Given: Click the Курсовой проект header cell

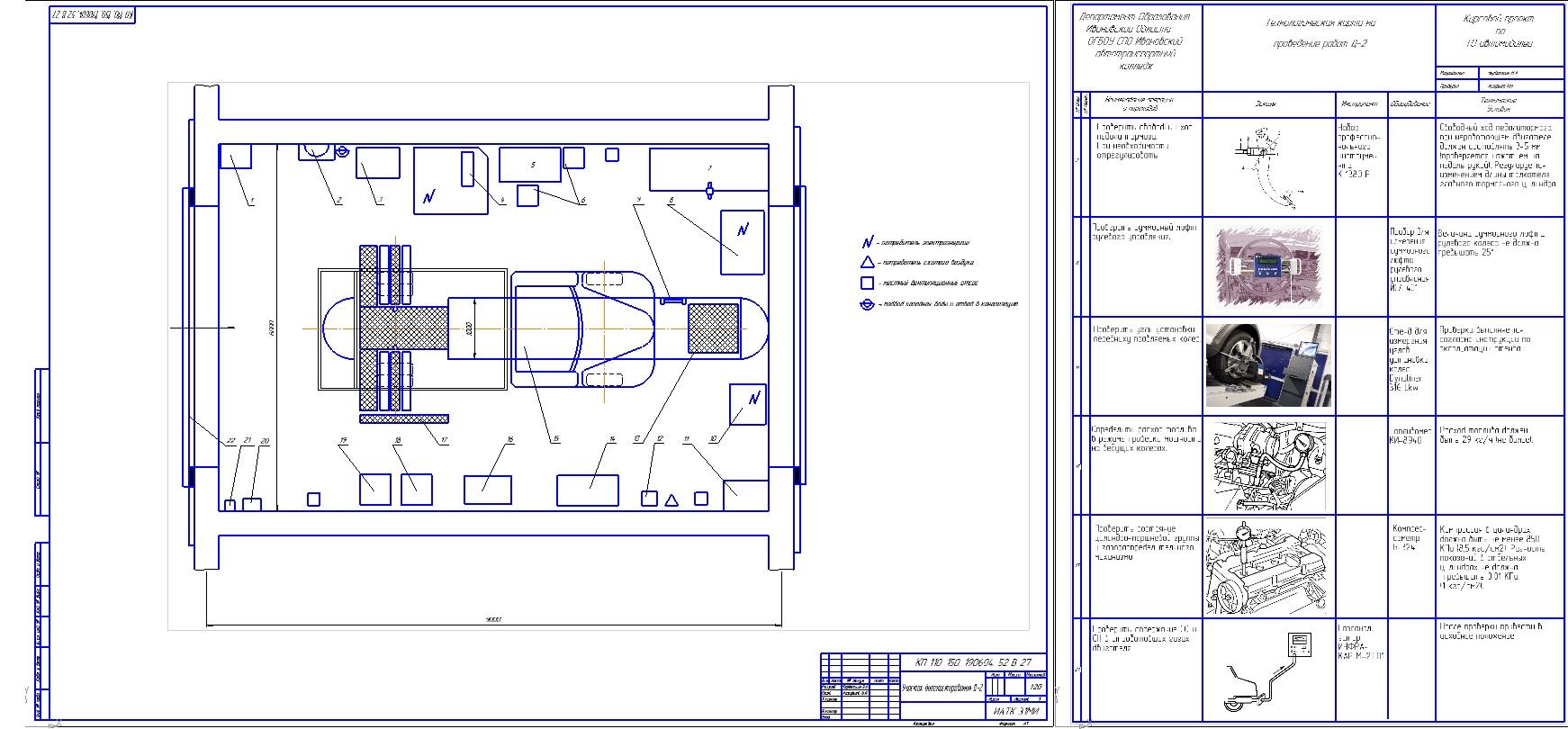Looking at the screenshot, I should pyautogui.click(x=1498, y=32).
